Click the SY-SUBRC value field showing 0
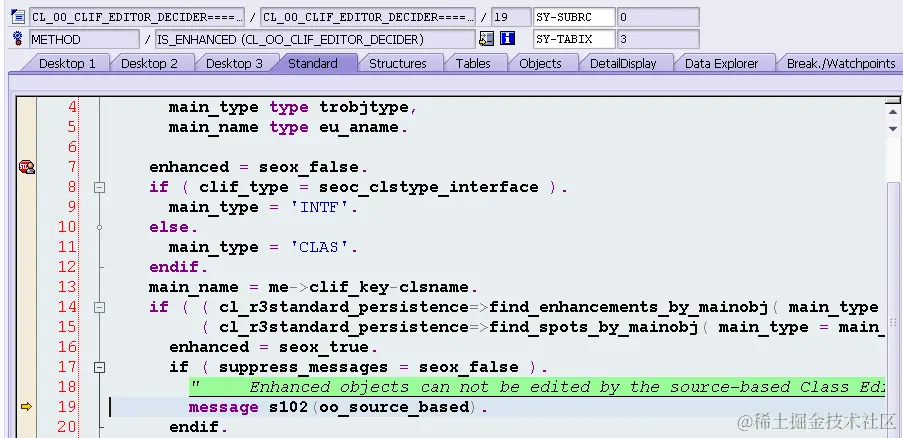Viewport: 903px width, 438px height. (658, 17)
